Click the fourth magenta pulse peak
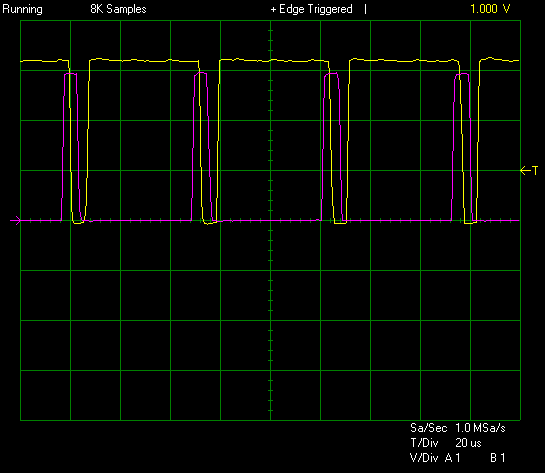The width and height of the screenshot is (545, 473). tap(462, 74)
